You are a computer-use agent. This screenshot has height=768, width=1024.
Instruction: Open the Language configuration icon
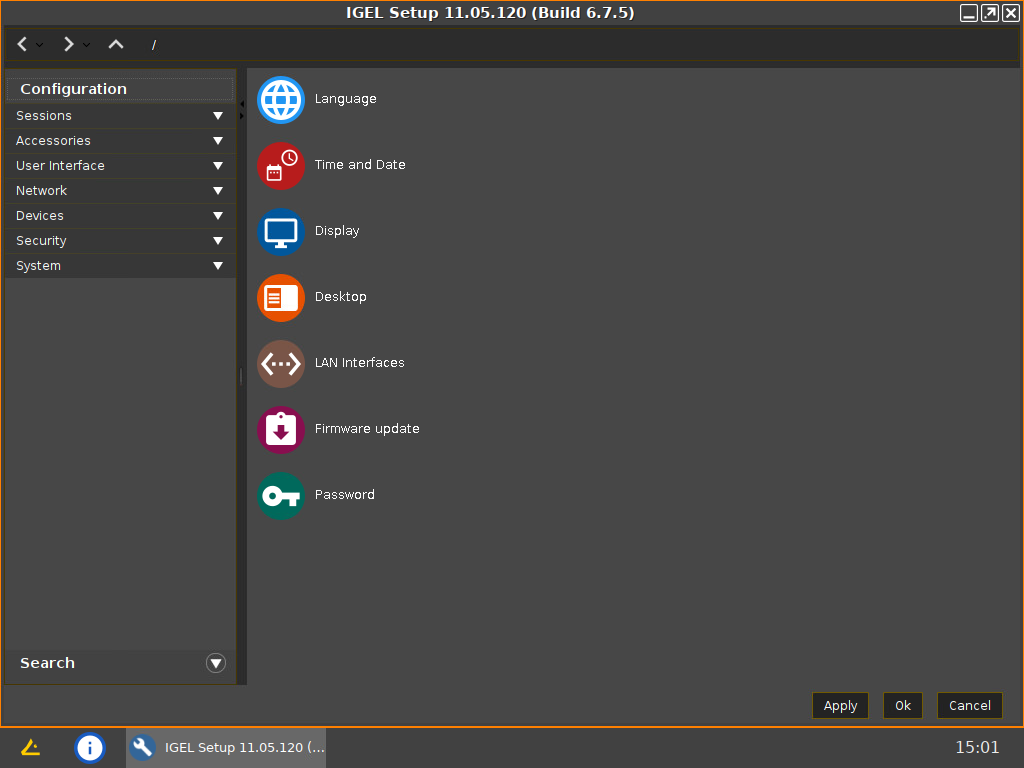pyautogui.click(x=280, y=99)
